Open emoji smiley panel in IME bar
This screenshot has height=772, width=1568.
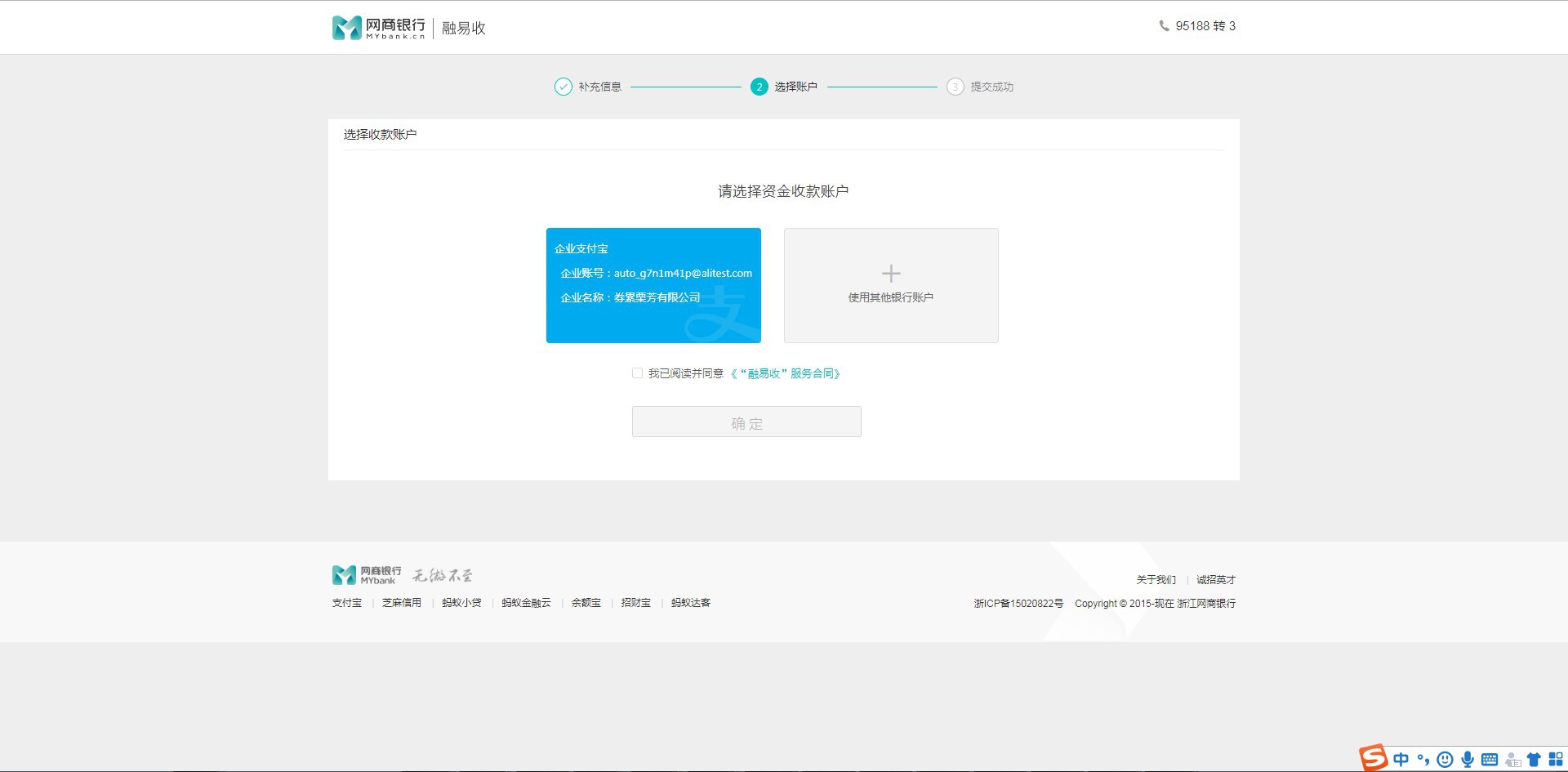coord(1445,759)
